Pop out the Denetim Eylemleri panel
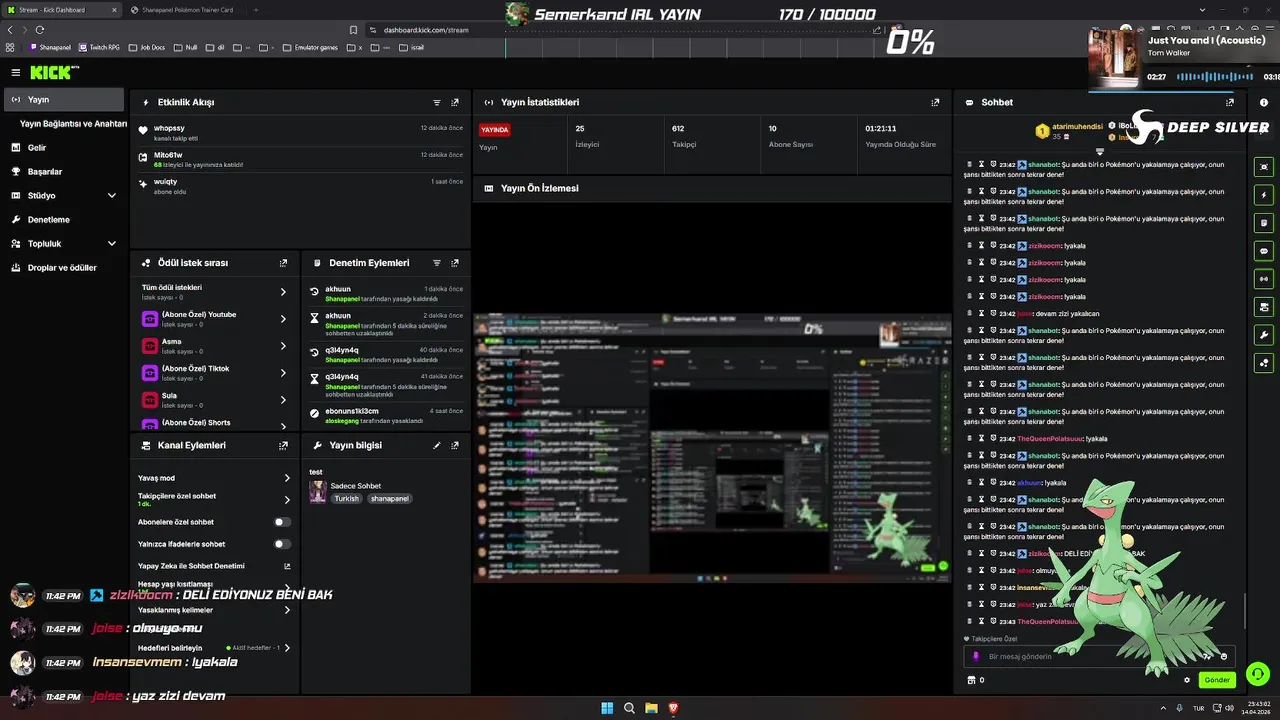 455,263
